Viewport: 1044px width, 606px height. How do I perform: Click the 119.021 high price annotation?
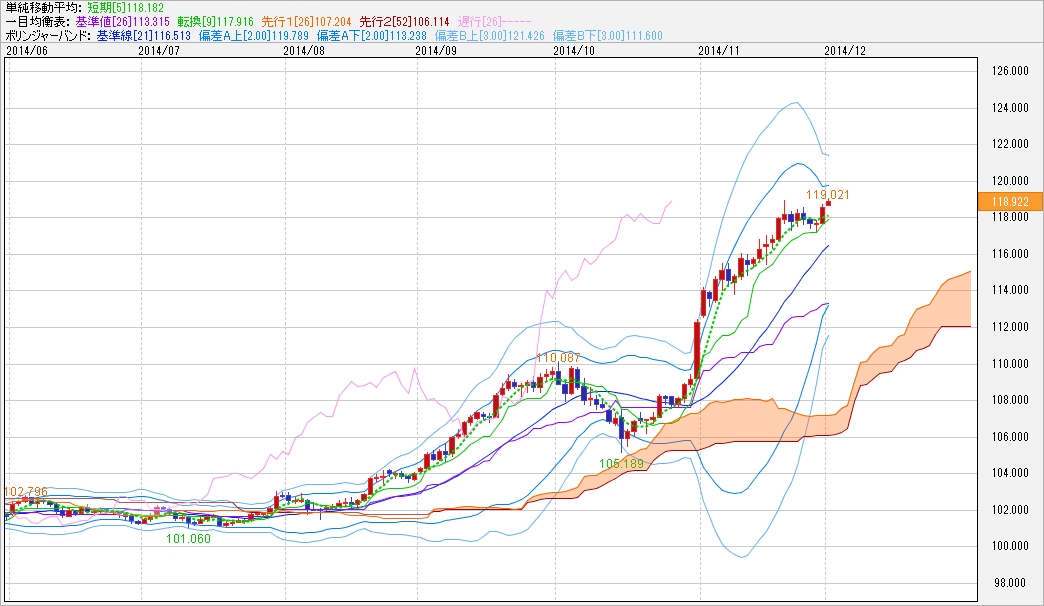[x=828, y=194]
